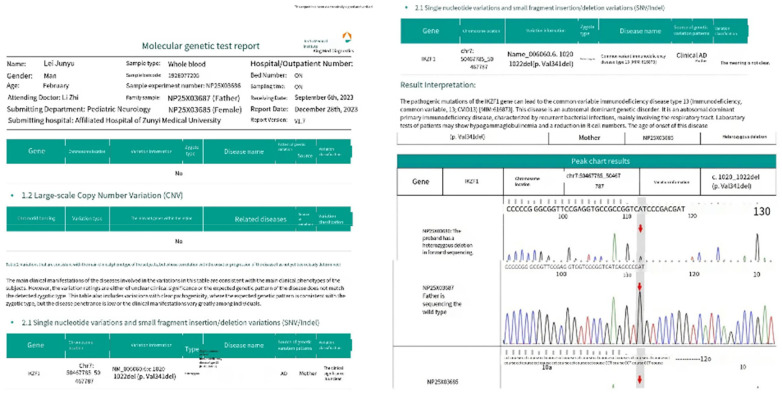Click the red arrow in proband chromatogram
The height and width of the screenshot is (394, 782).
pos(640,228)
